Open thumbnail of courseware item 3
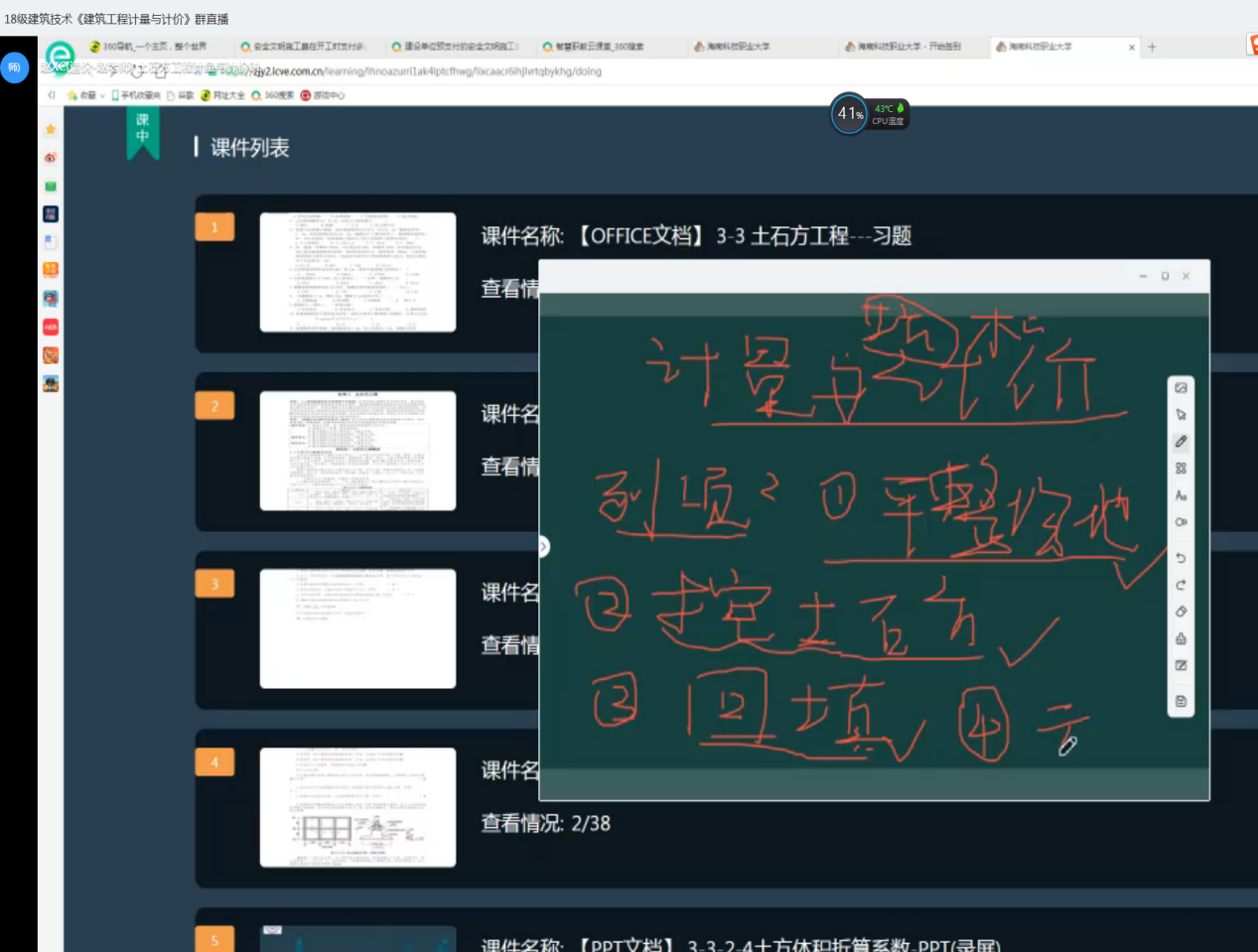 [x=357, y=628]
